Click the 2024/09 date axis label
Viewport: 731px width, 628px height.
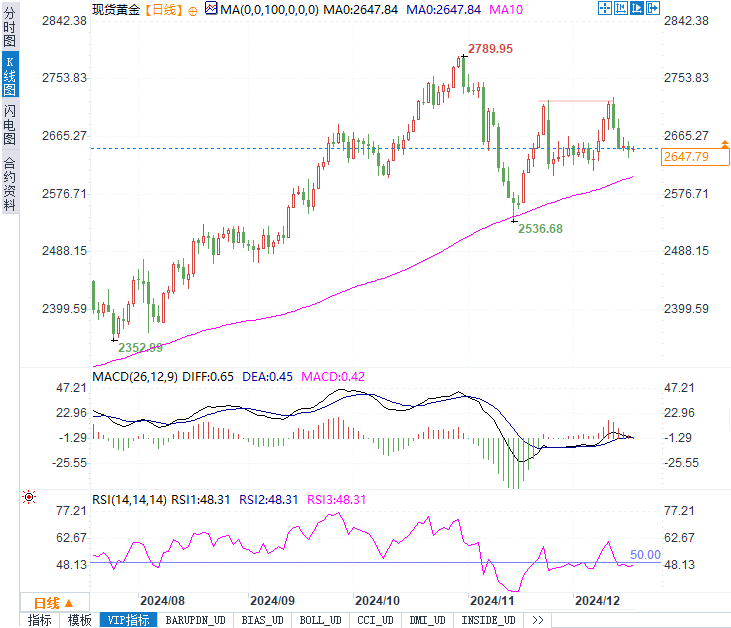point(272,600)
